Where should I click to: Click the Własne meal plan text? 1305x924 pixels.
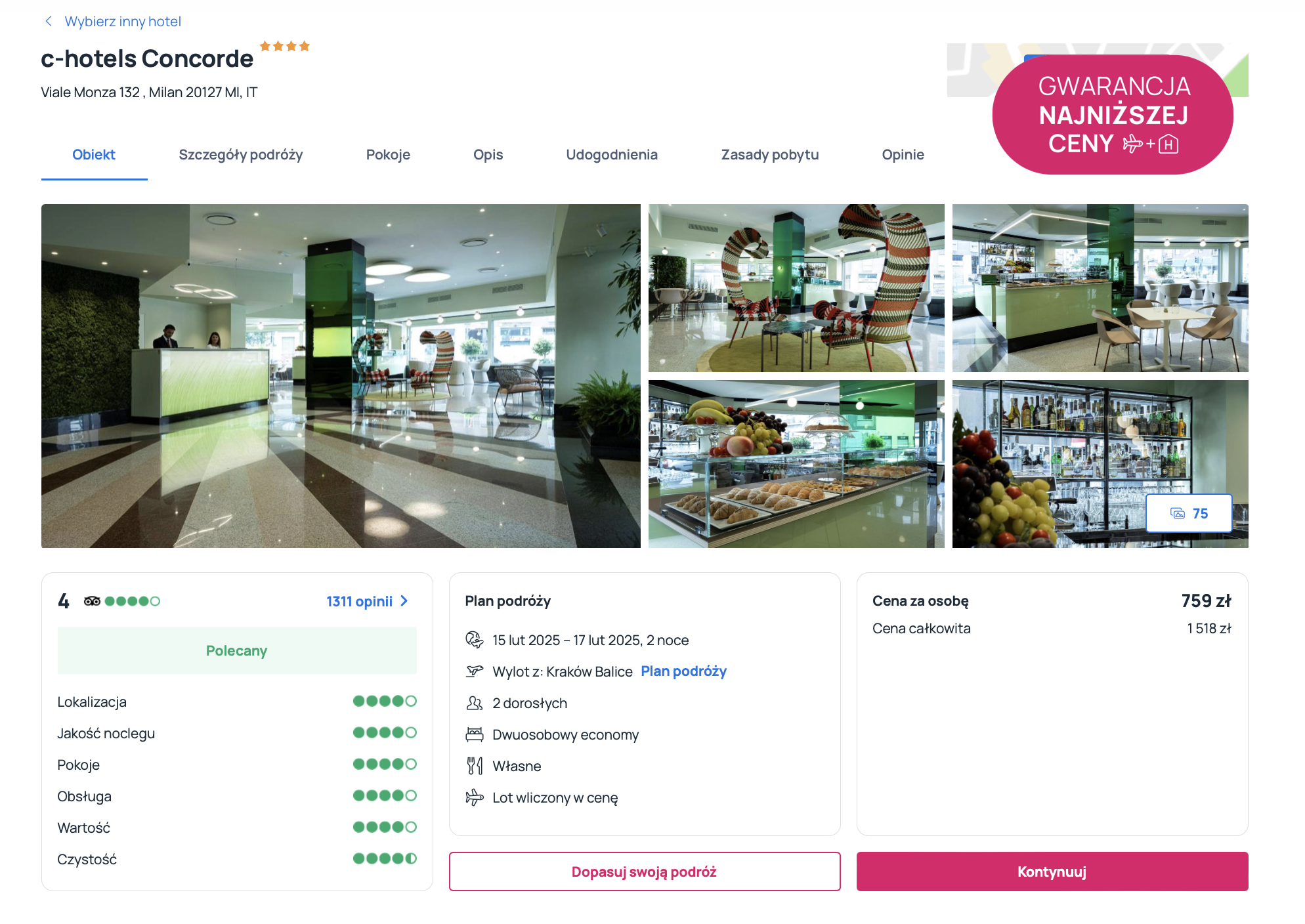[x=517, y=766]
